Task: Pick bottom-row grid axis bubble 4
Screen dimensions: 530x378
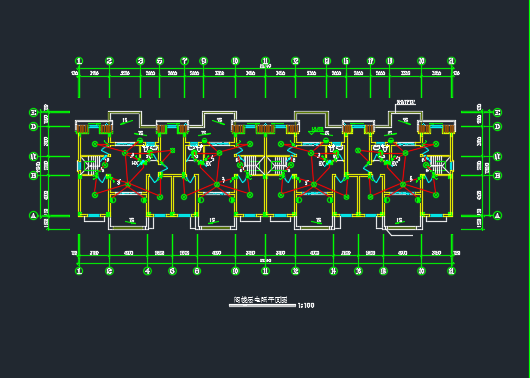Action: [147, 271]
